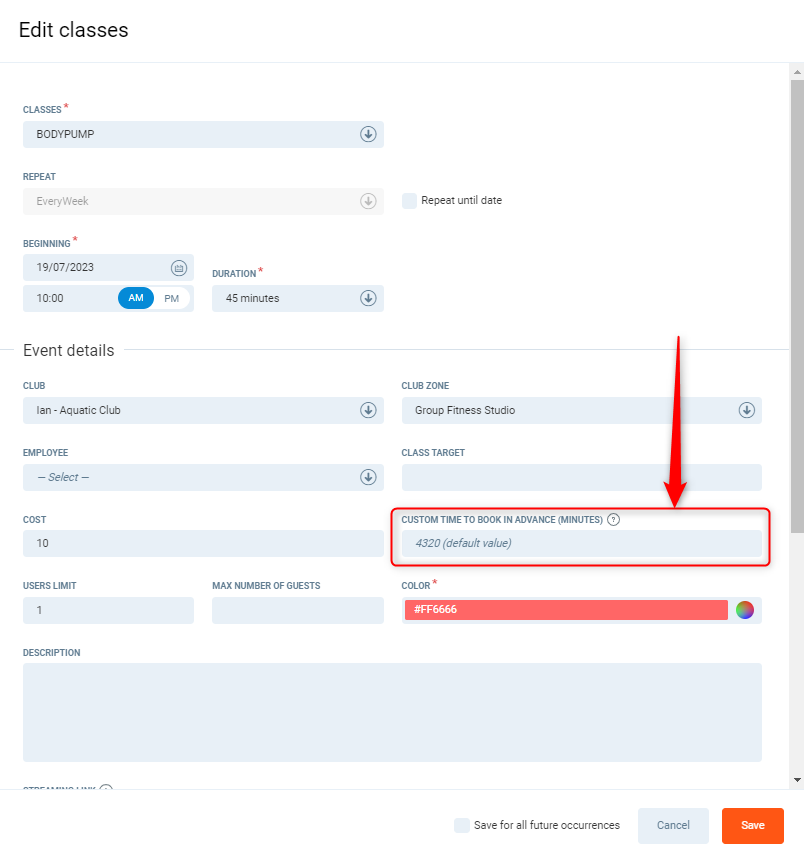Open the color wheel picker icon
Image resolution: width=804 pixels, height=864 pixels.
(x=745, y=610)
